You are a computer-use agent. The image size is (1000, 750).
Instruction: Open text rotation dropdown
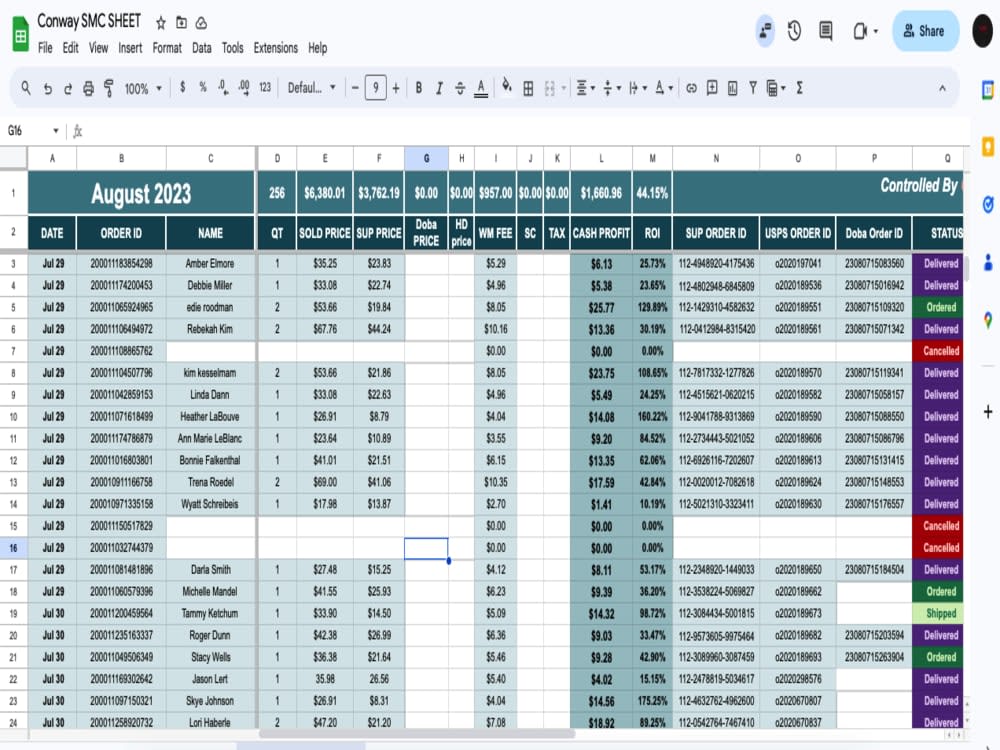point(663,88)
